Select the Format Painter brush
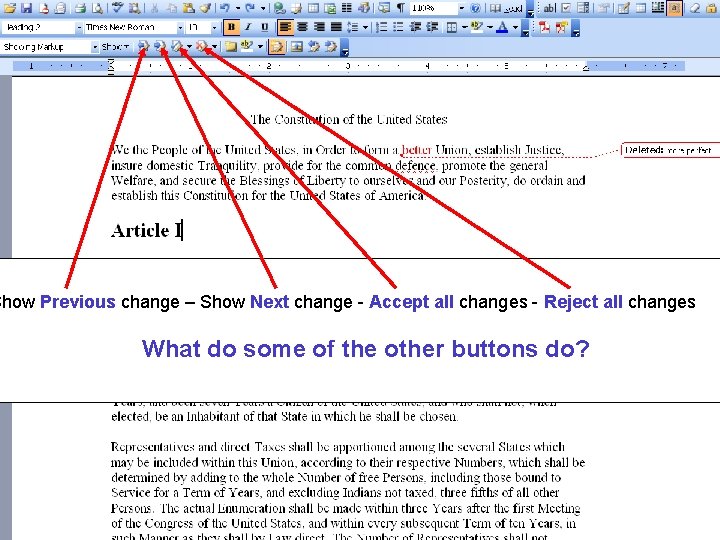Viewport: 720px width, 540px height. 205,8
